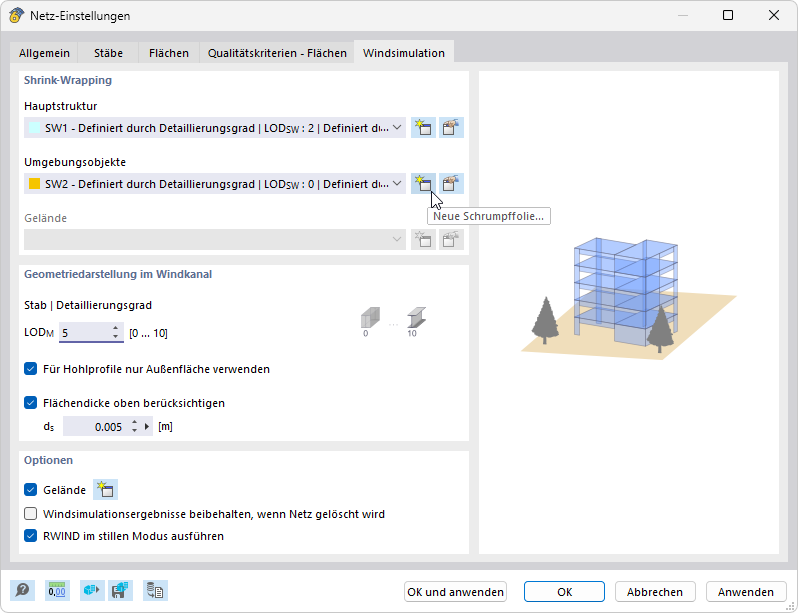Viewport: 798px width, 613px height.
Task: Create new shrink wrap for Hauptstruktur
Action: point(423,128)
